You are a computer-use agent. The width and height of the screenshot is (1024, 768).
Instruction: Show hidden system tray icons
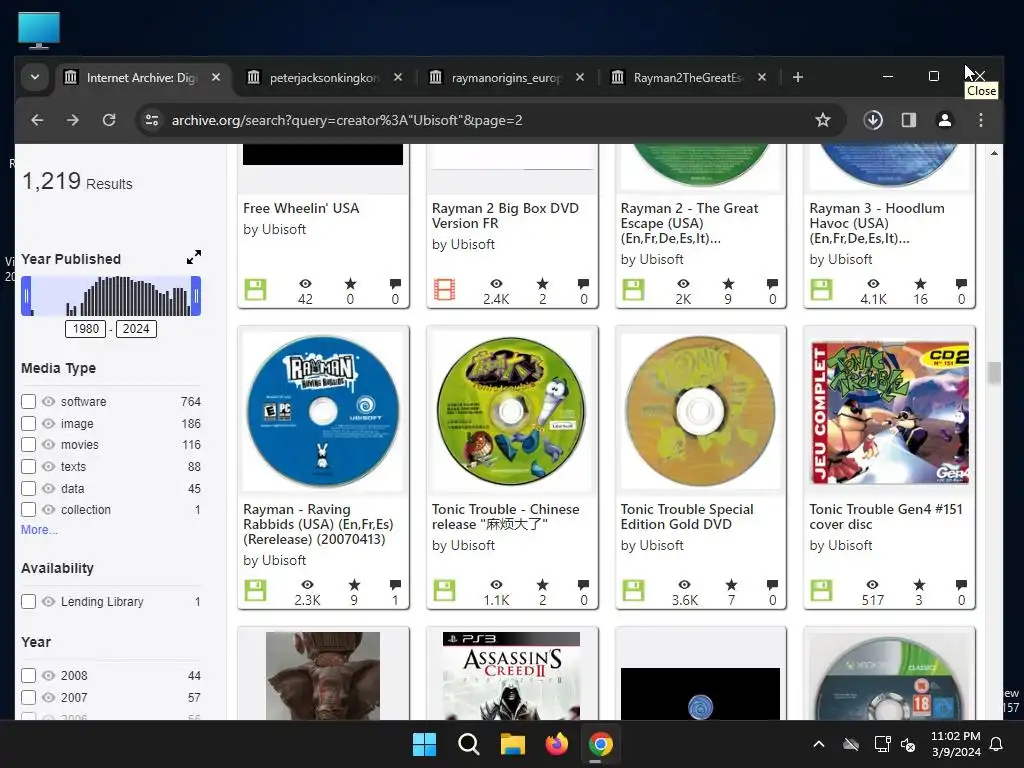pyautogui.click(x=818, y=744)
